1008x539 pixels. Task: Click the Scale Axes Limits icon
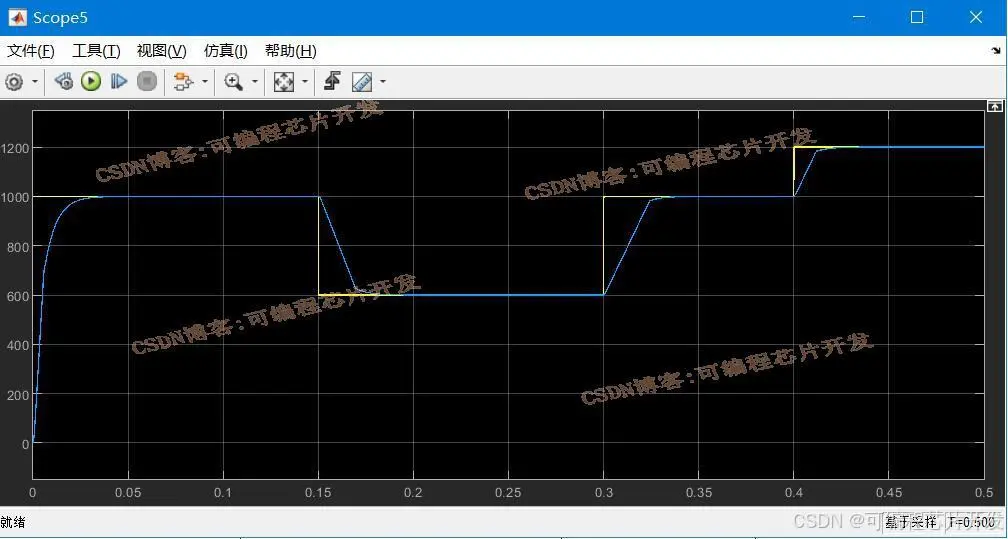(284, 82)
